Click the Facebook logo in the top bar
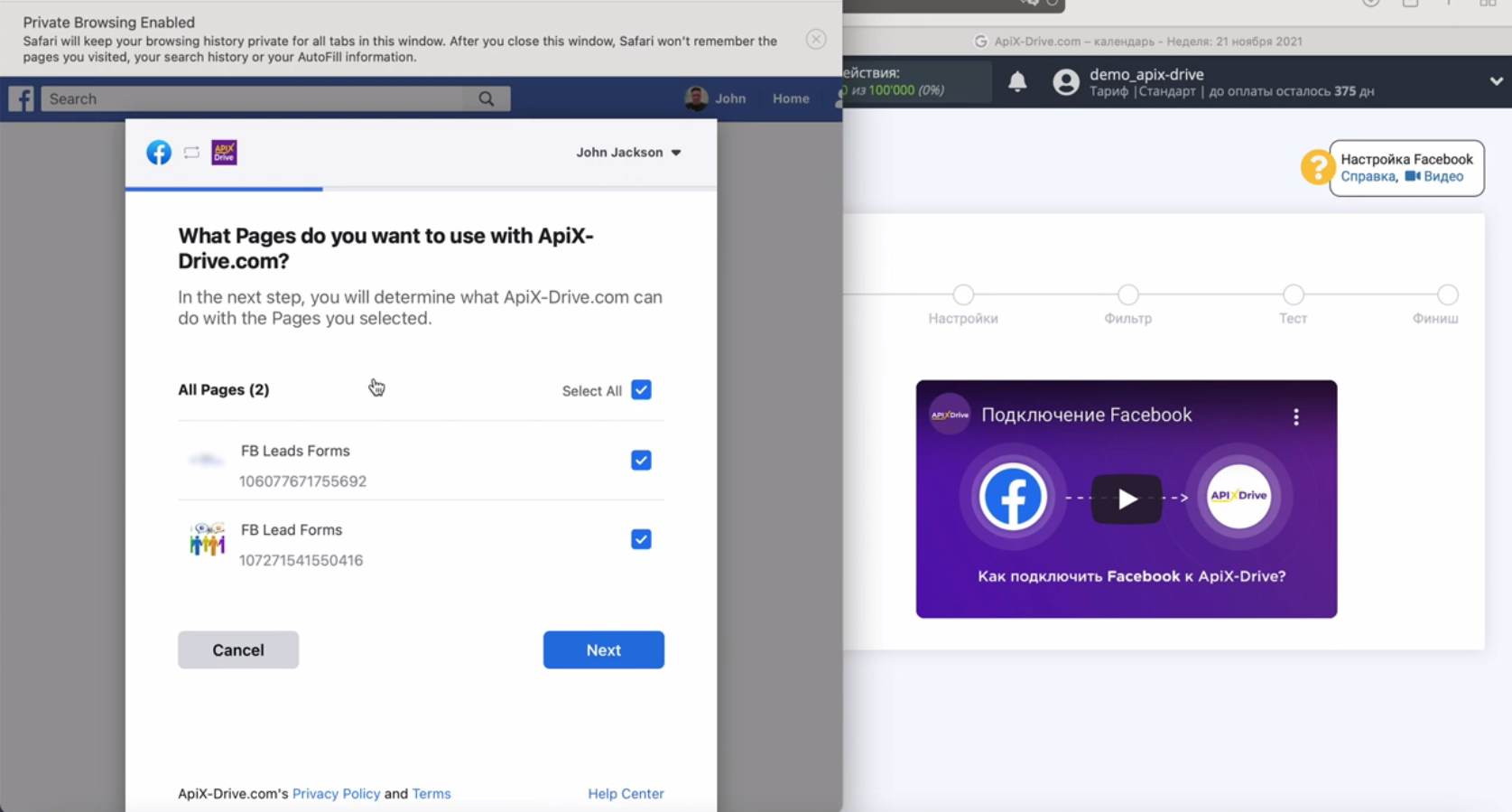1512x812 pixels. pyautogui.click(x=21, y=98)
